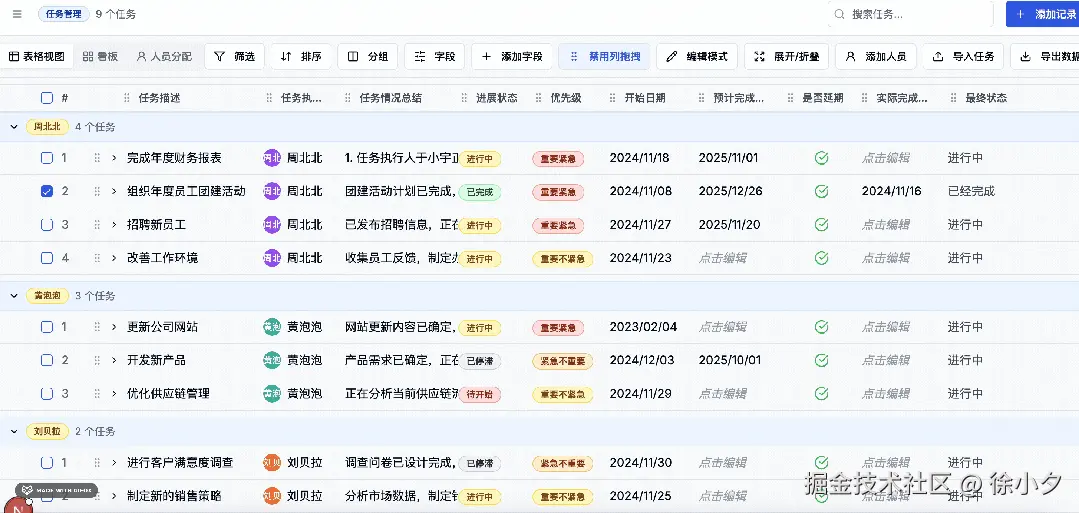Click row drag handle for 优化供应链管理
The image size is (1080, 514).
pos(97,393)
